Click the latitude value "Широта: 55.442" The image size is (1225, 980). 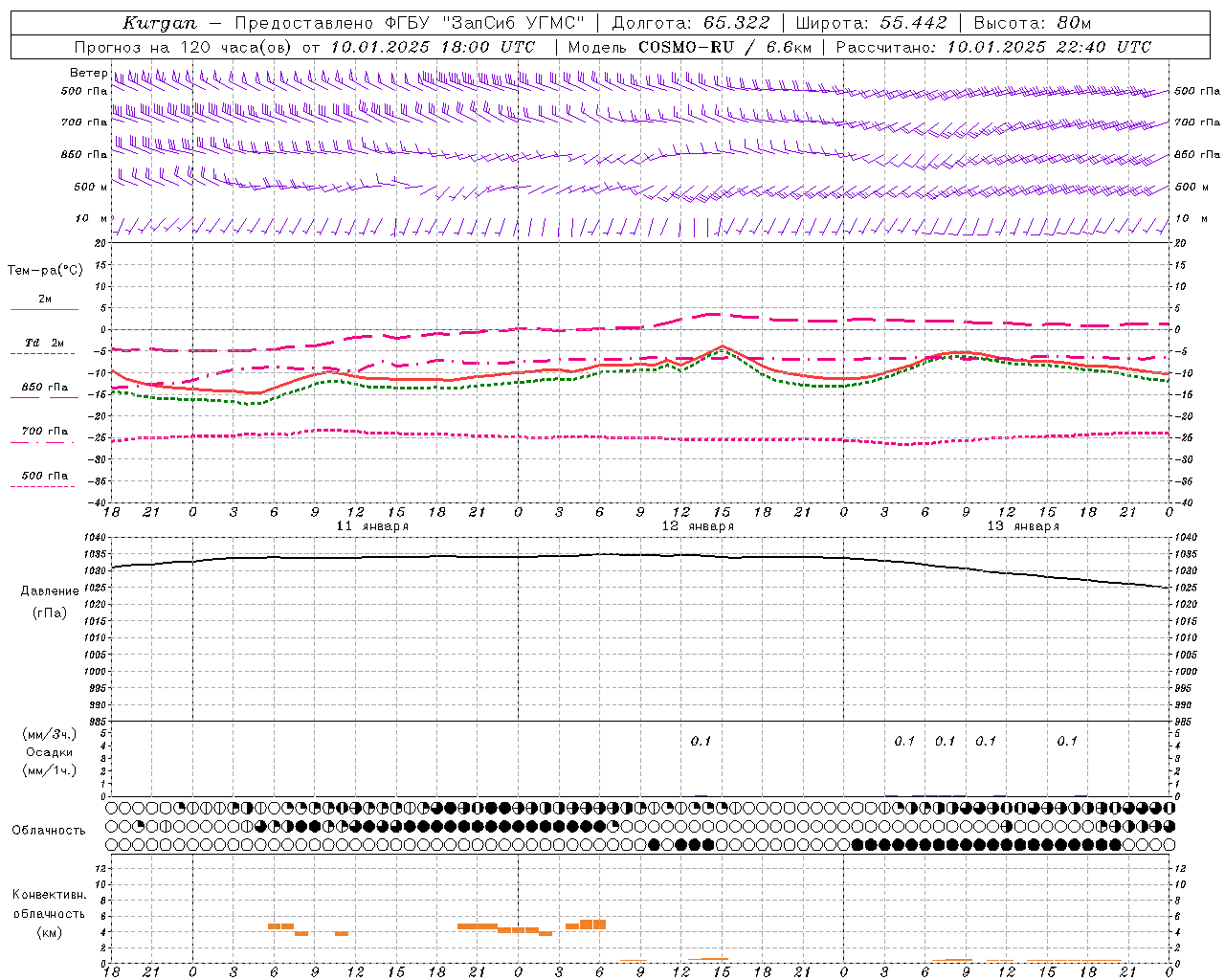[x=871, y=23]
